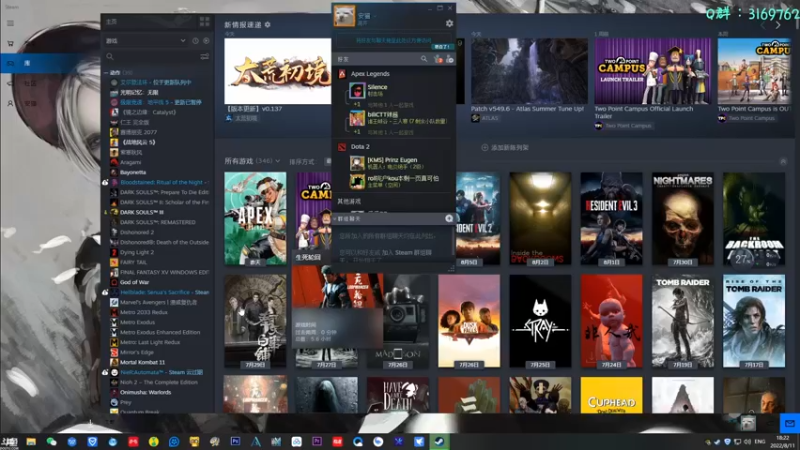The image size is (800, 450).
Task: Open the hamburger menu in Steam sidebar
Action: [x=10, y=23]
